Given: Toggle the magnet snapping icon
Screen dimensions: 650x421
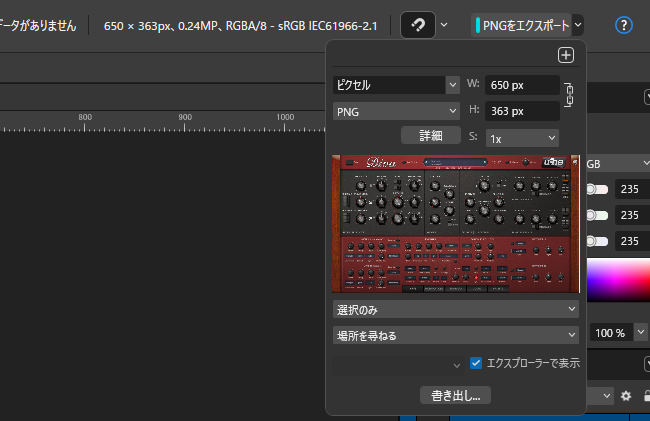Looking at the screenshot, I should click(x=417, y=25).
